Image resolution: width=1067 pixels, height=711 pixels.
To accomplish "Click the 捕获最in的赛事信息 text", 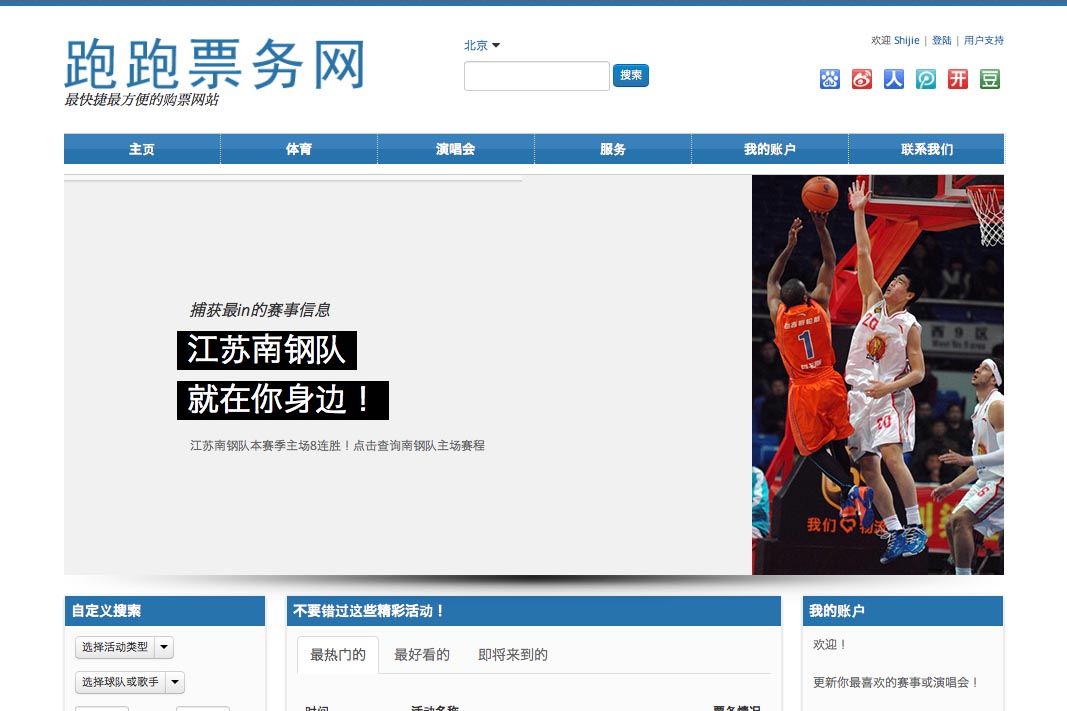I will pos(260,310).
